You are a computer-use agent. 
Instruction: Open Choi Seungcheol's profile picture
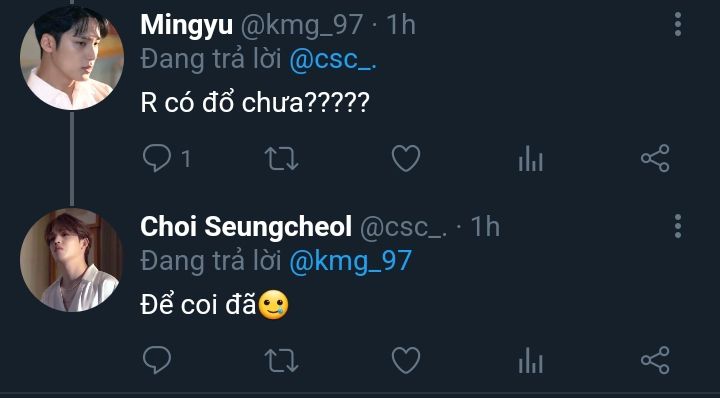coord(72,260)
